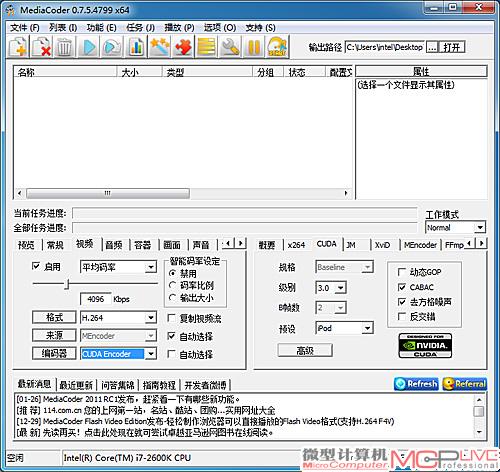
Task: Click the trash bin Clear List icon
Action: [x=65, y=47]
